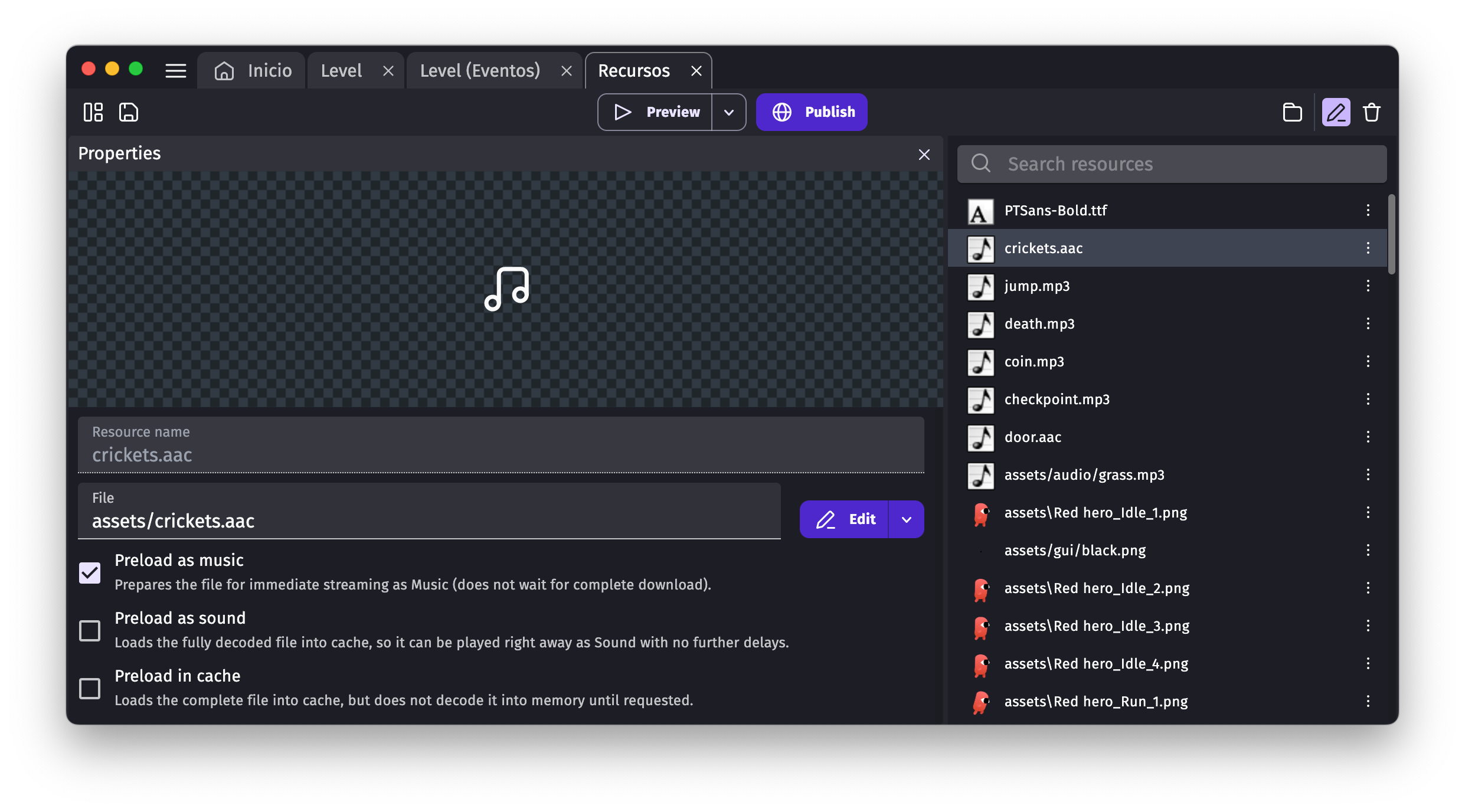Click the Publish button

point(812,112)
